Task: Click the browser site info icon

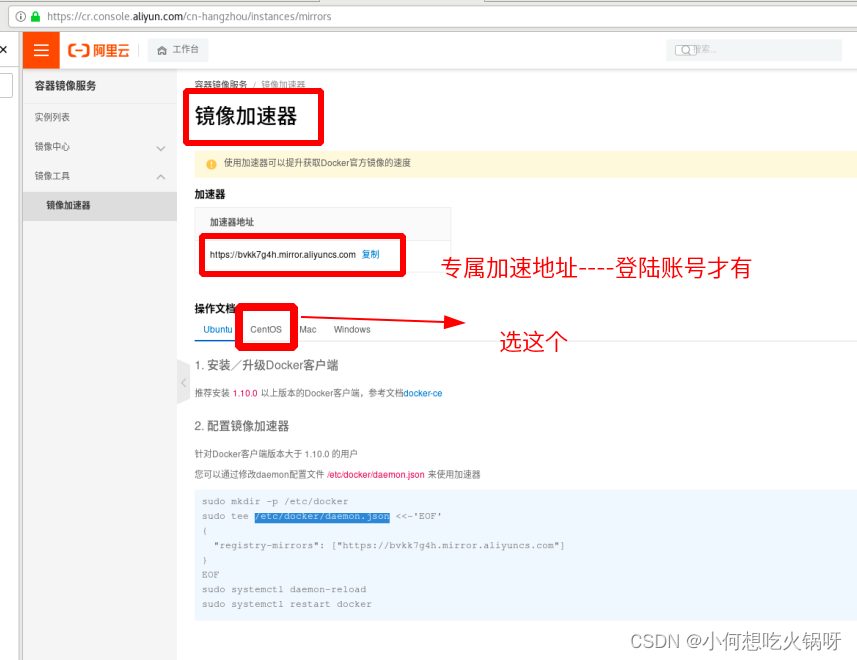Action: [x=20, y=16]
